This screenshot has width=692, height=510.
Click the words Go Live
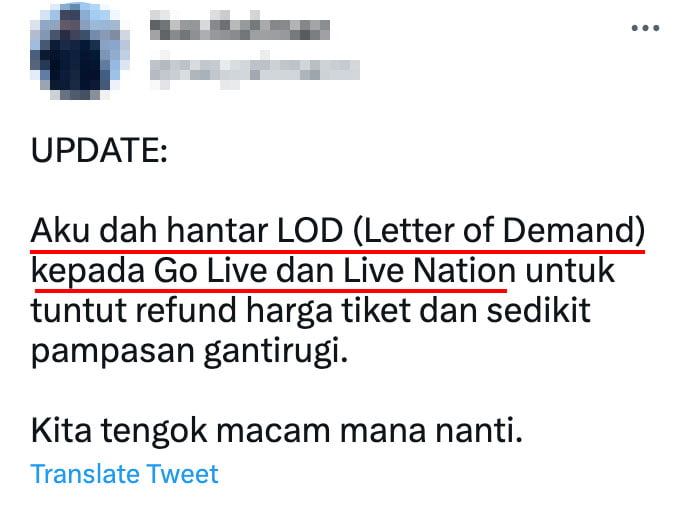tap(210, 270)
